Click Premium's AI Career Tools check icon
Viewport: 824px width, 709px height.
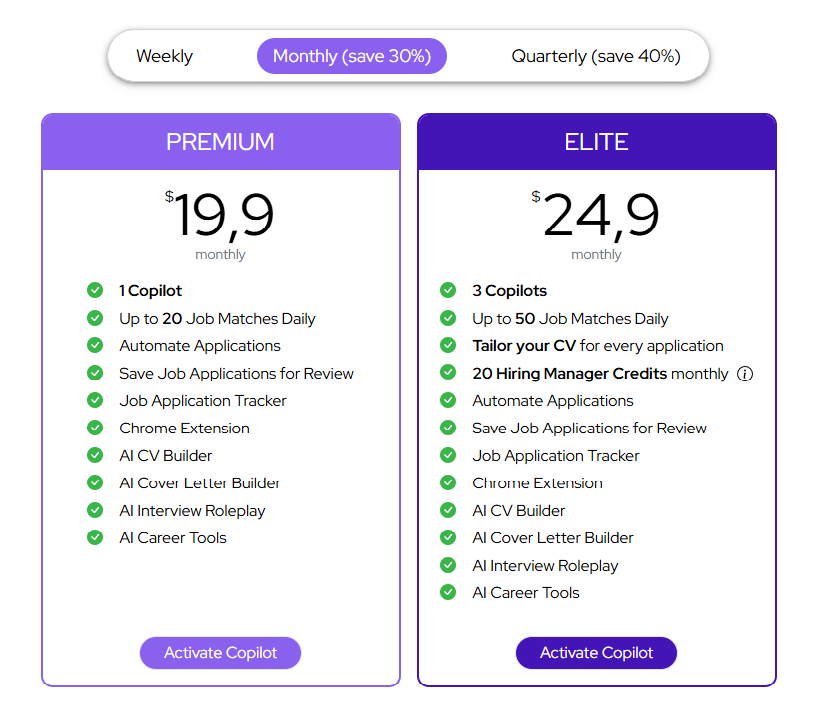click(x=95, y=538)
